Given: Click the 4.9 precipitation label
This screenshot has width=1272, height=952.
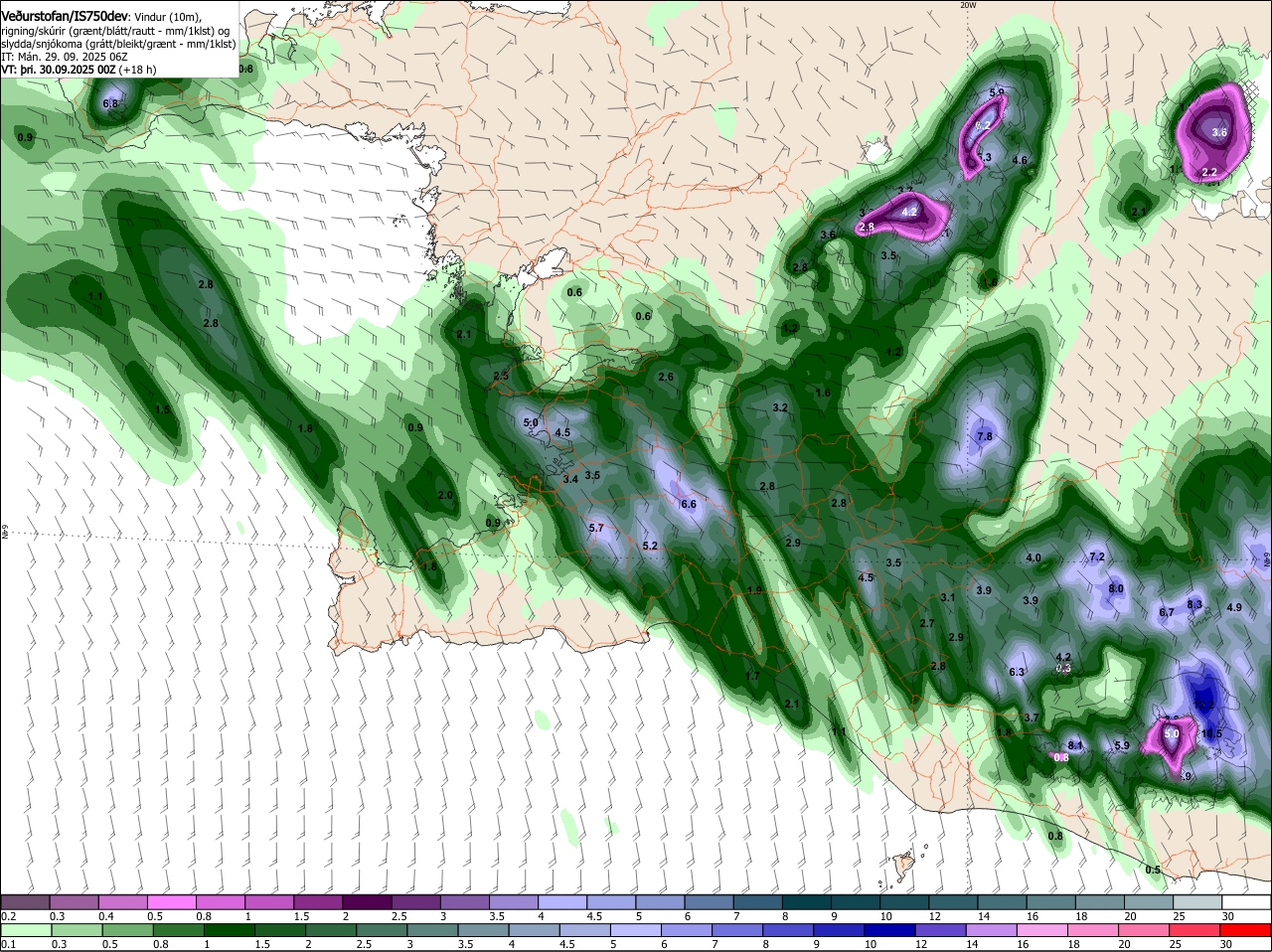Looking at the screenshot, I should 1234,607.
